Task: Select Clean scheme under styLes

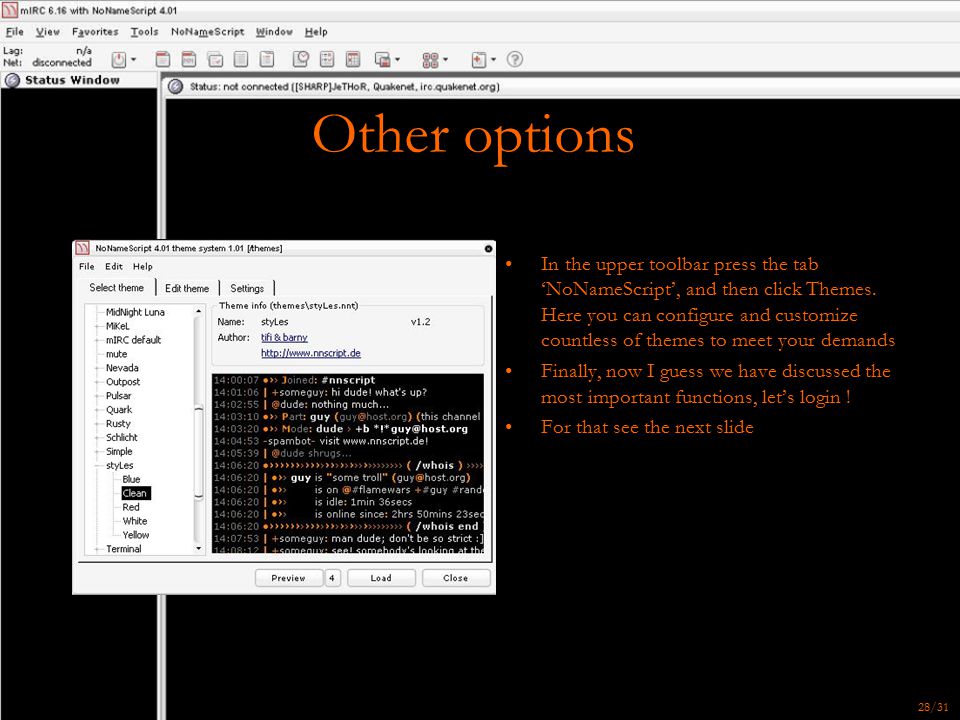Action: point(135,493)
